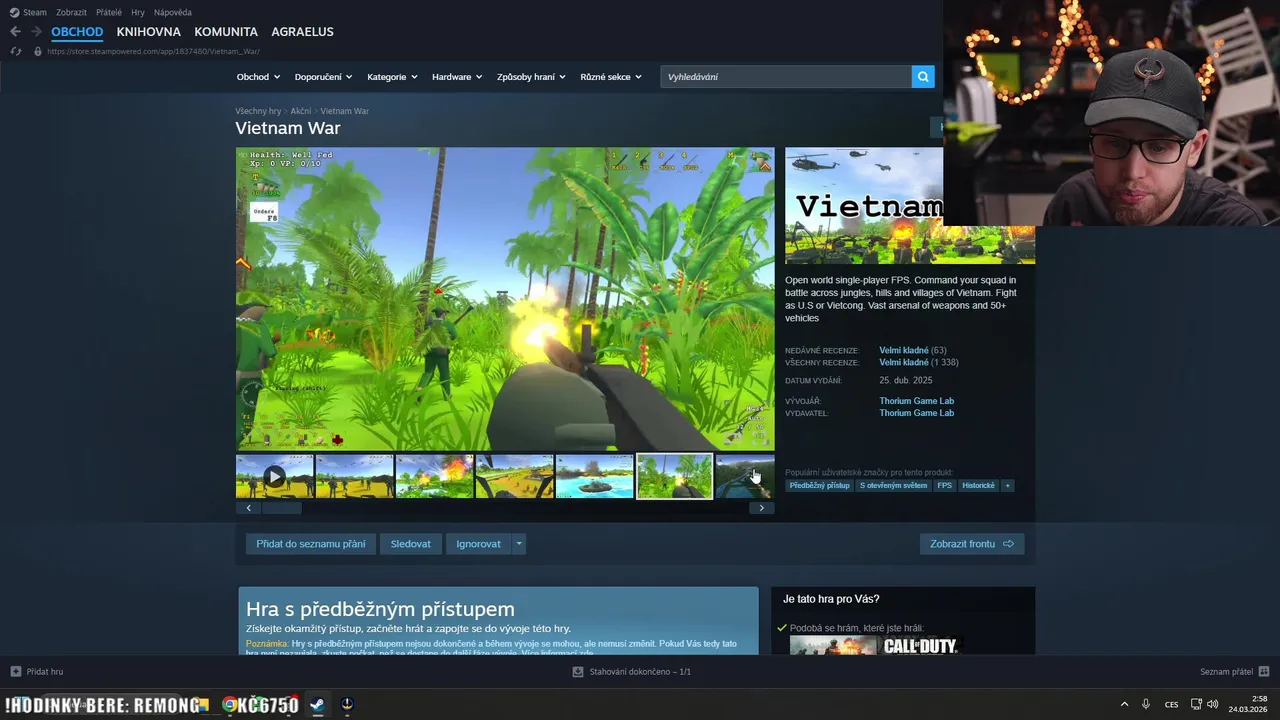This screenshot has width=1280, height=720.
Task: Open the main jungle screenshot
Action: (505, 299)
